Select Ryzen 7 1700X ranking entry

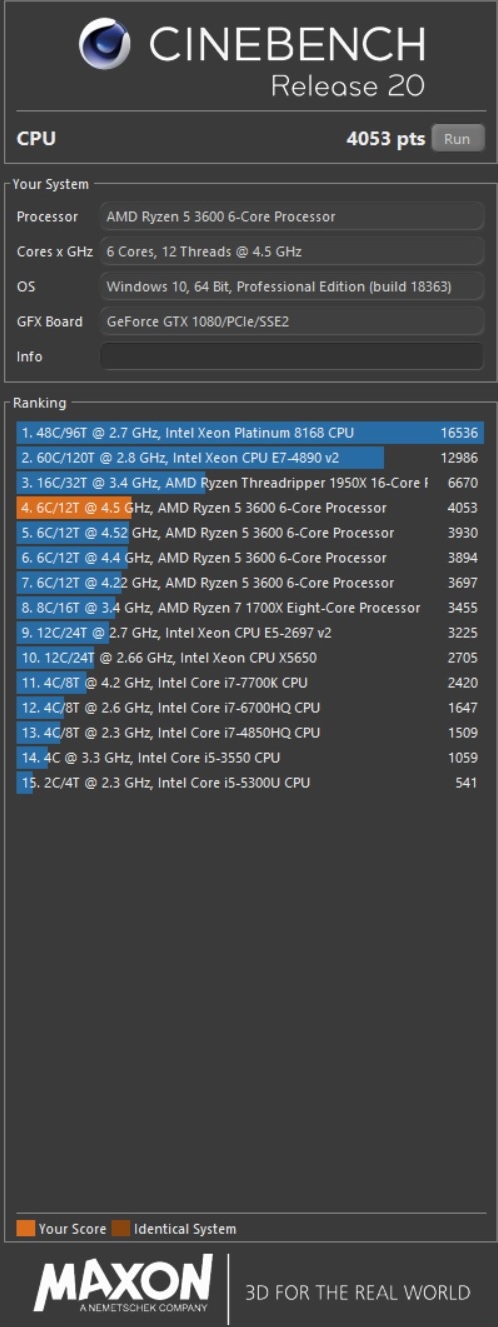click(x=250, y=608)
